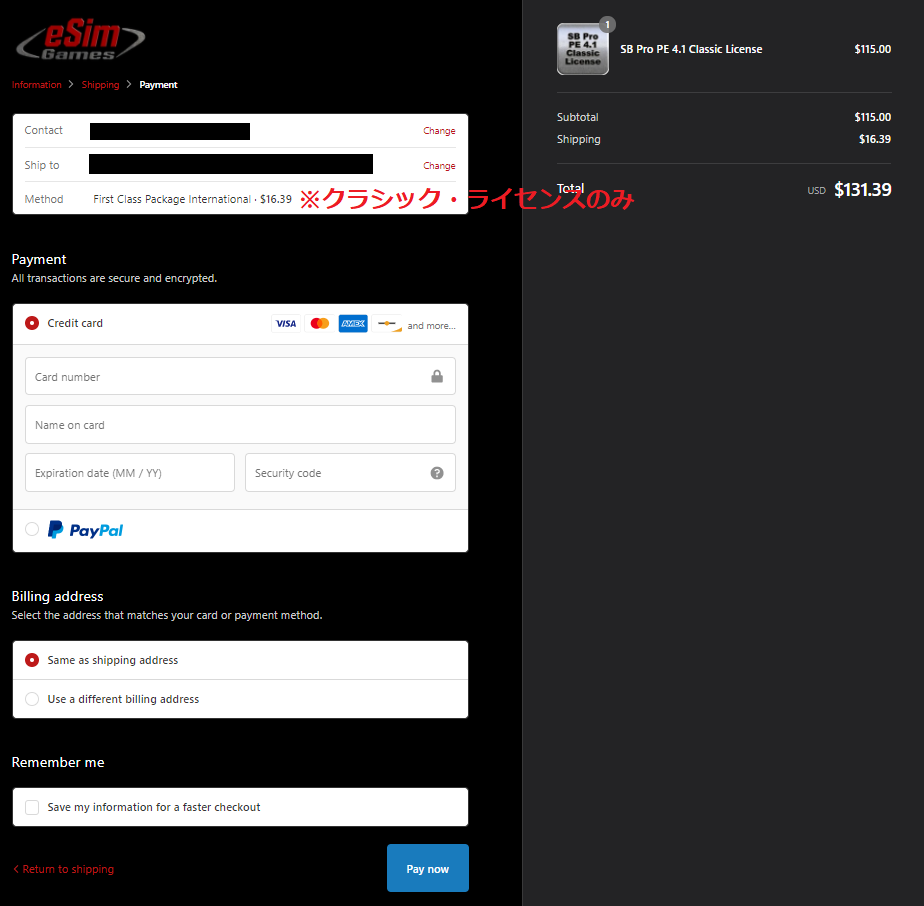
Task: Go to the Information breadcrumb step
Action: [37, 85]
